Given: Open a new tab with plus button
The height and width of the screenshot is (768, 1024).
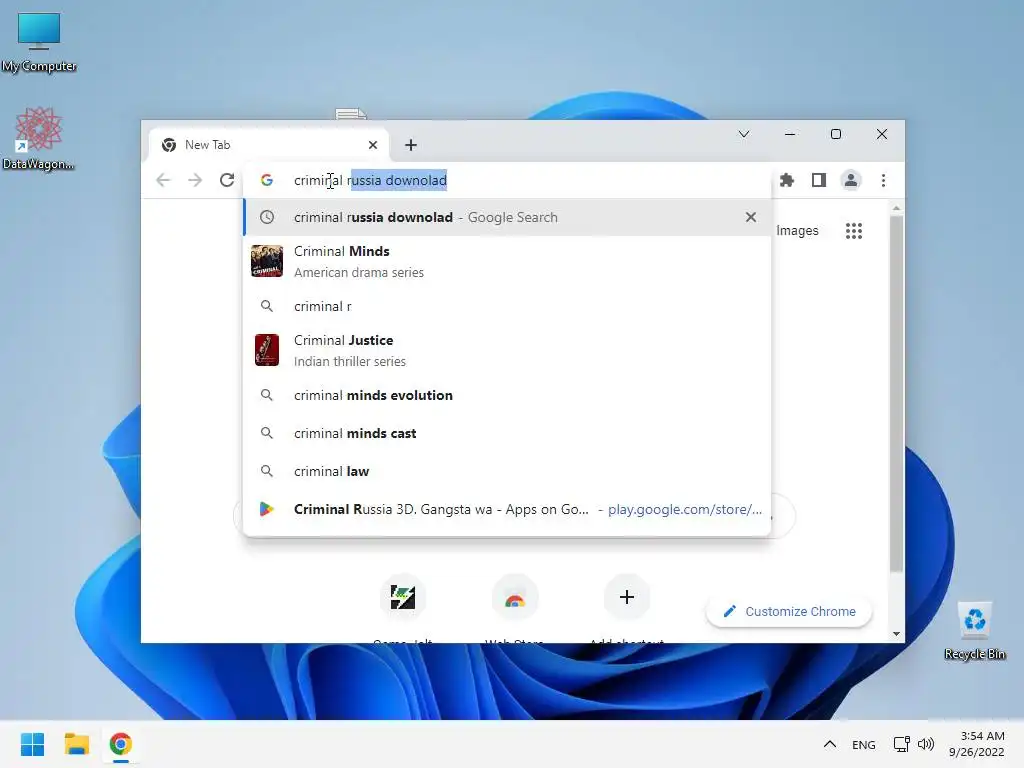Looking at the screenshot, I should click(411, 145).
